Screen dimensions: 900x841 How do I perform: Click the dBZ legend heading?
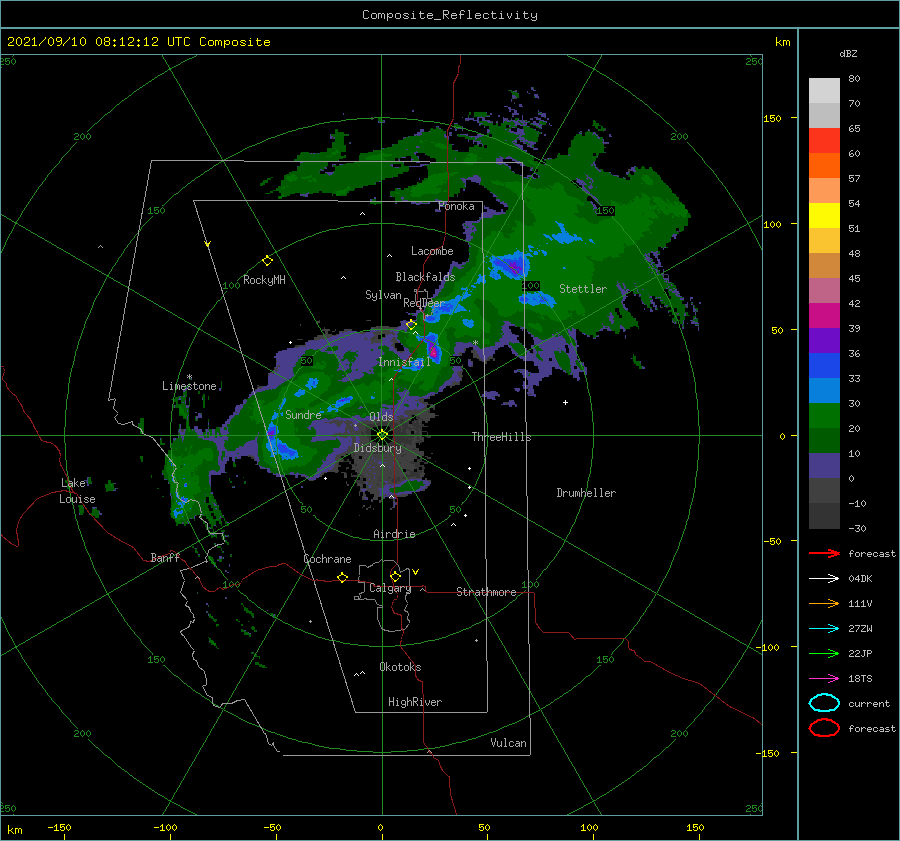click(848, 53)
